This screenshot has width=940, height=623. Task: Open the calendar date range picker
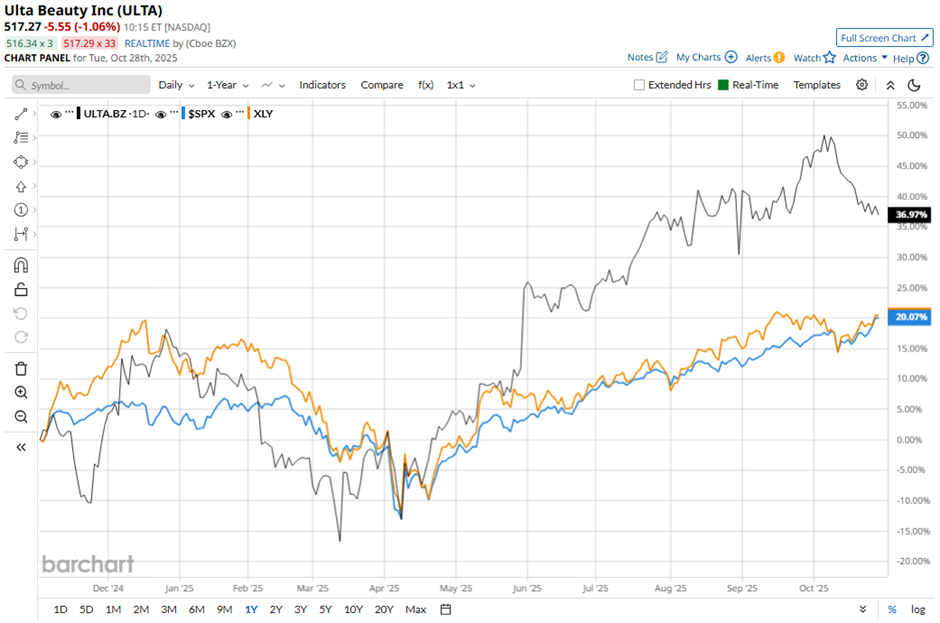point(445,609)
